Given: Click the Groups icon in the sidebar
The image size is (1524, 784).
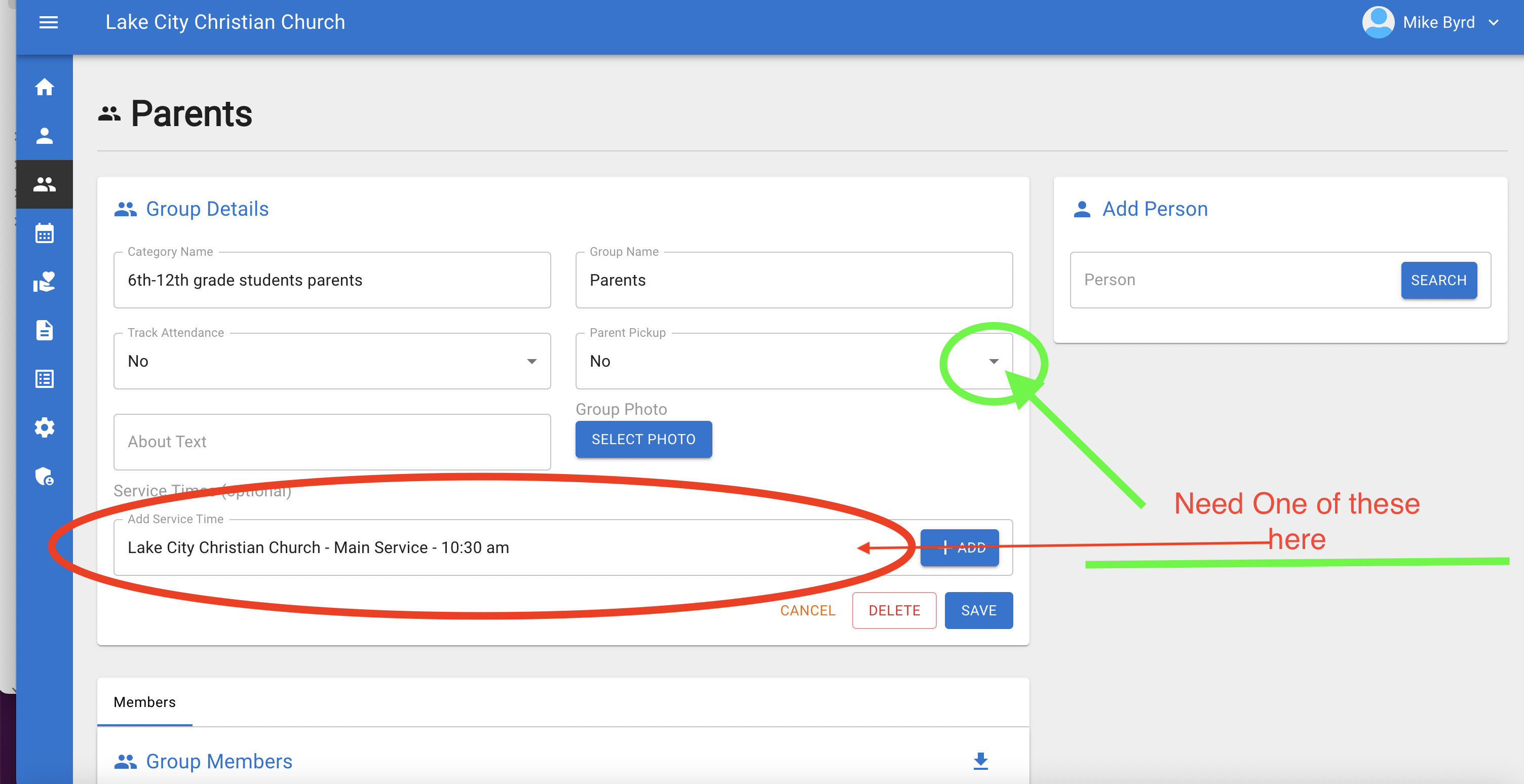Looking at the screenshot, I should coord(45,184).
